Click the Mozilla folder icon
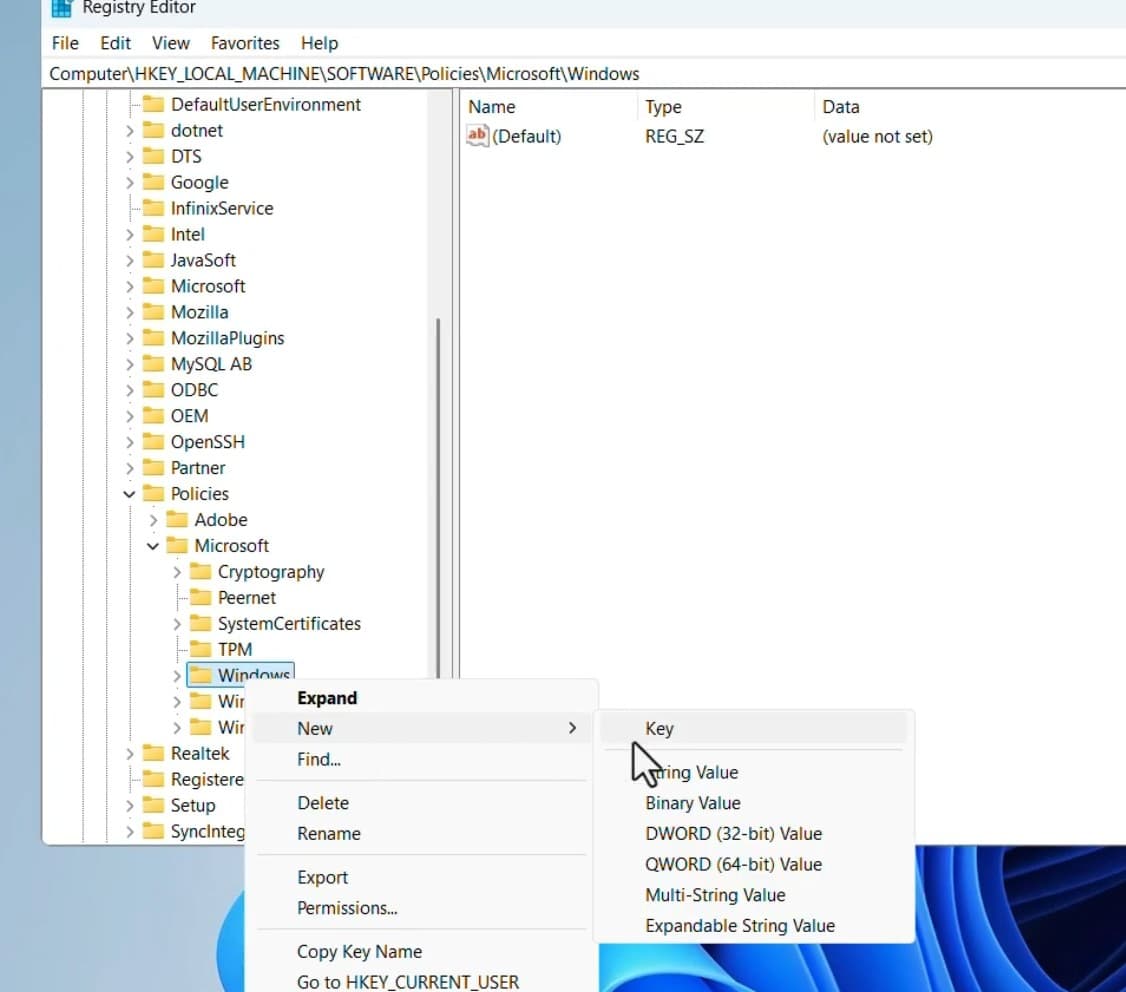The image size is (1126, 992). 153,312
